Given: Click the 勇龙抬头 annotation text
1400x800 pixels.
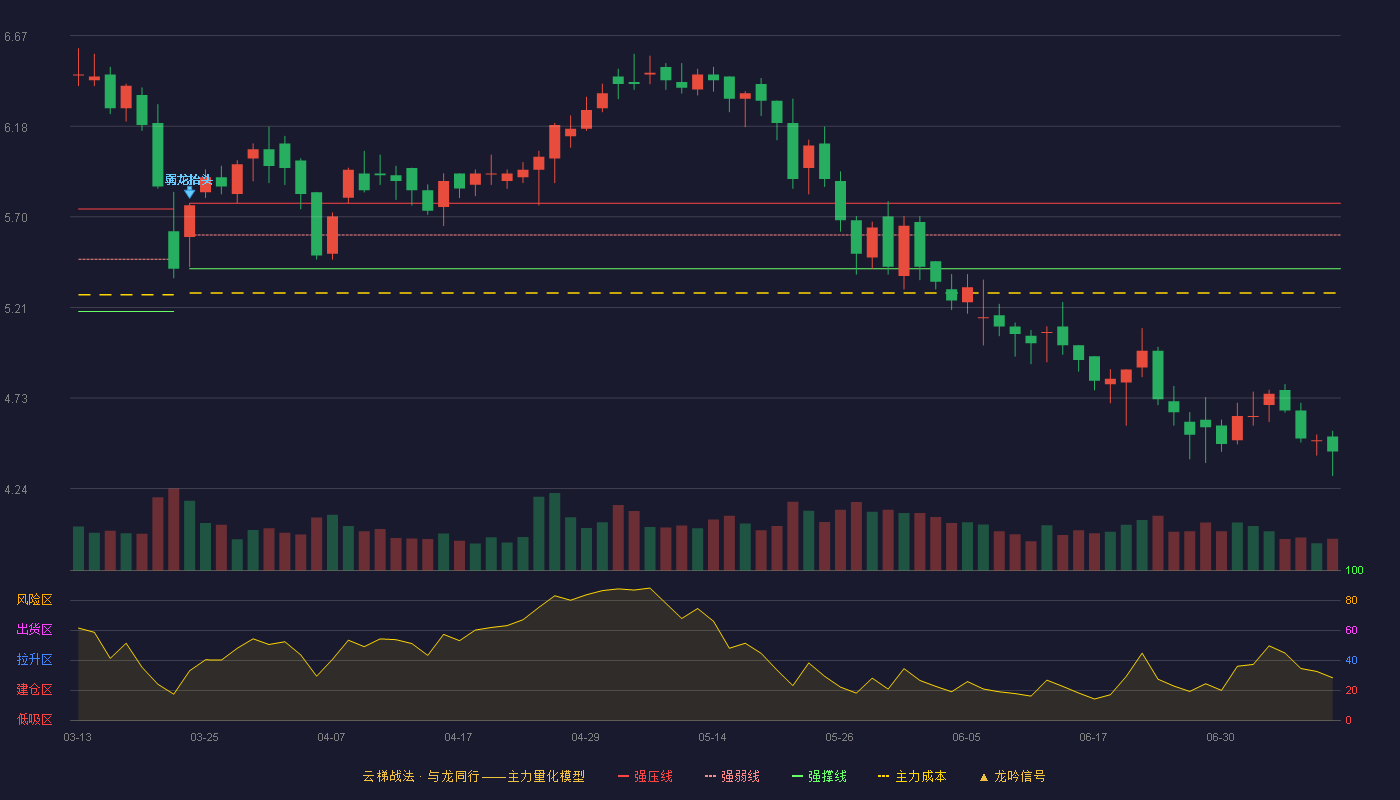Looking at the screenshot, I should pyautogui.click(x=188, y=179).
